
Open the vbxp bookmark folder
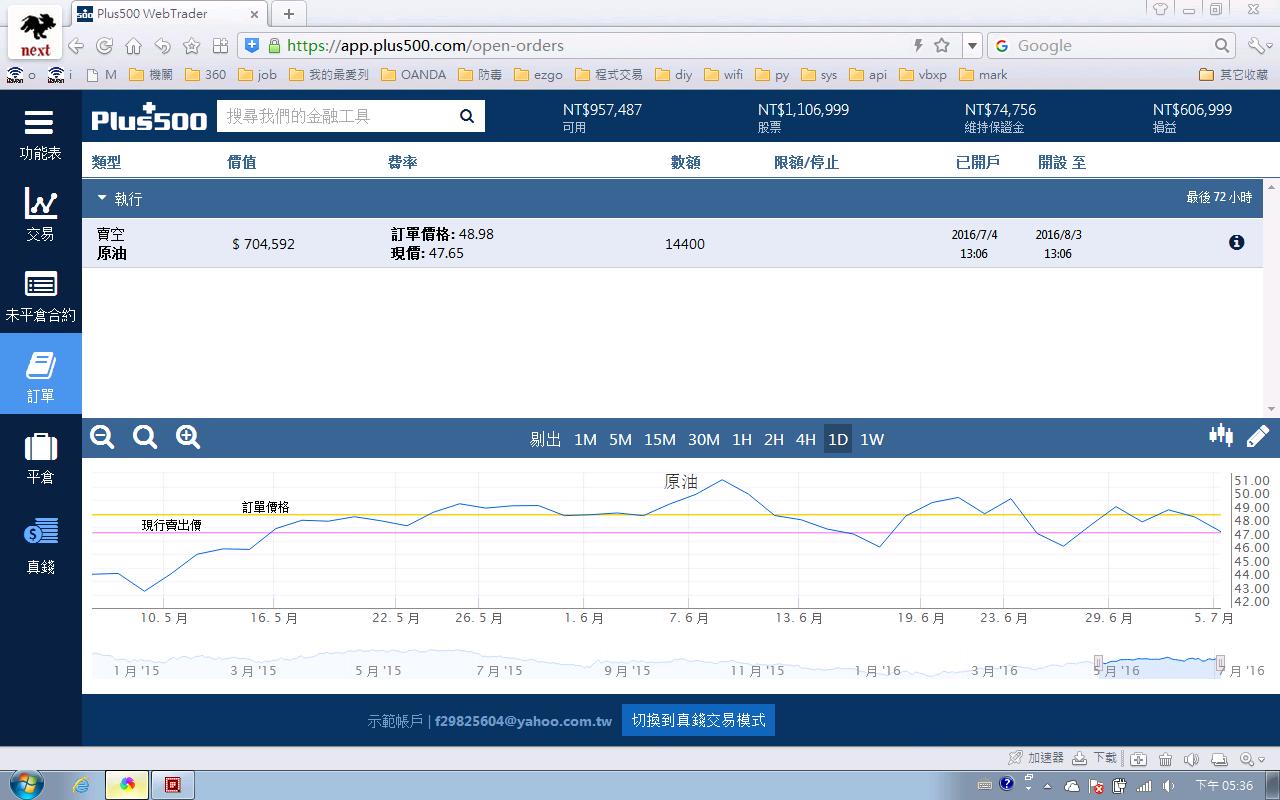923,74
